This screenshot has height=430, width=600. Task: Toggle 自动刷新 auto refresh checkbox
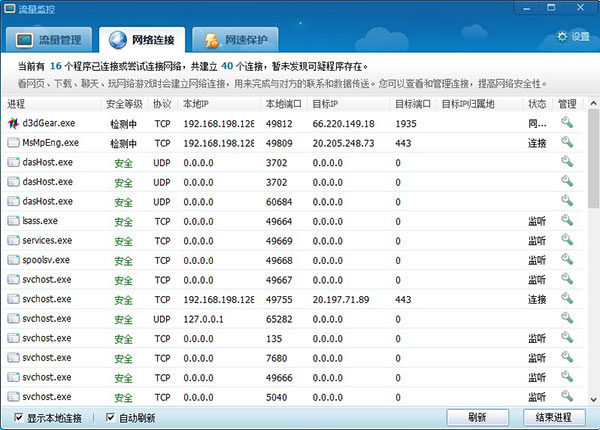pos(111,417)
